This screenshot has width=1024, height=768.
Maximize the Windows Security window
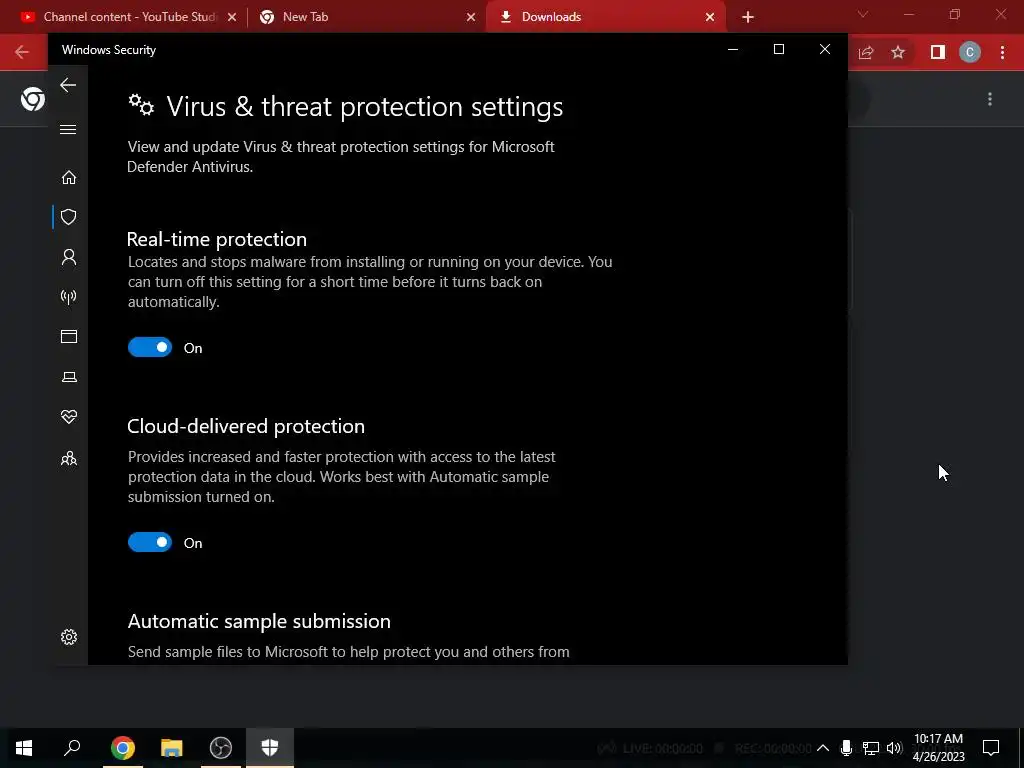[778, 50]
